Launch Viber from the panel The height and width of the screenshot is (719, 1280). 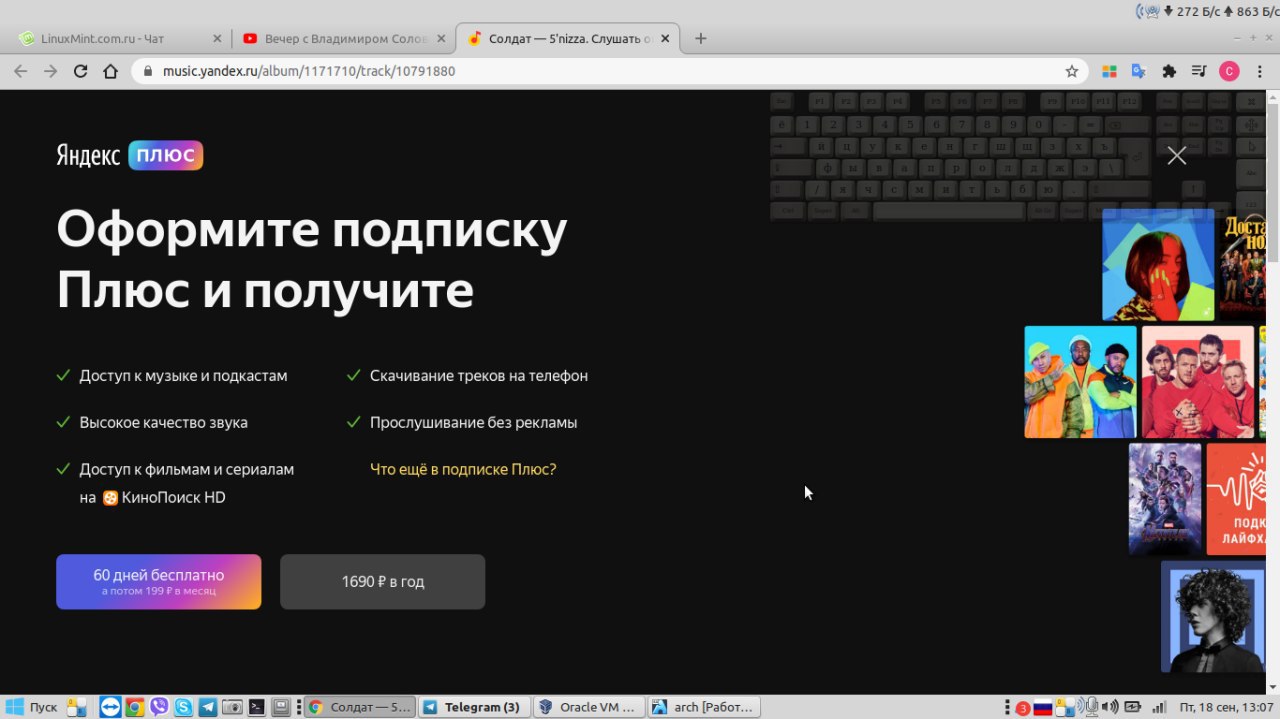[159, 707]
